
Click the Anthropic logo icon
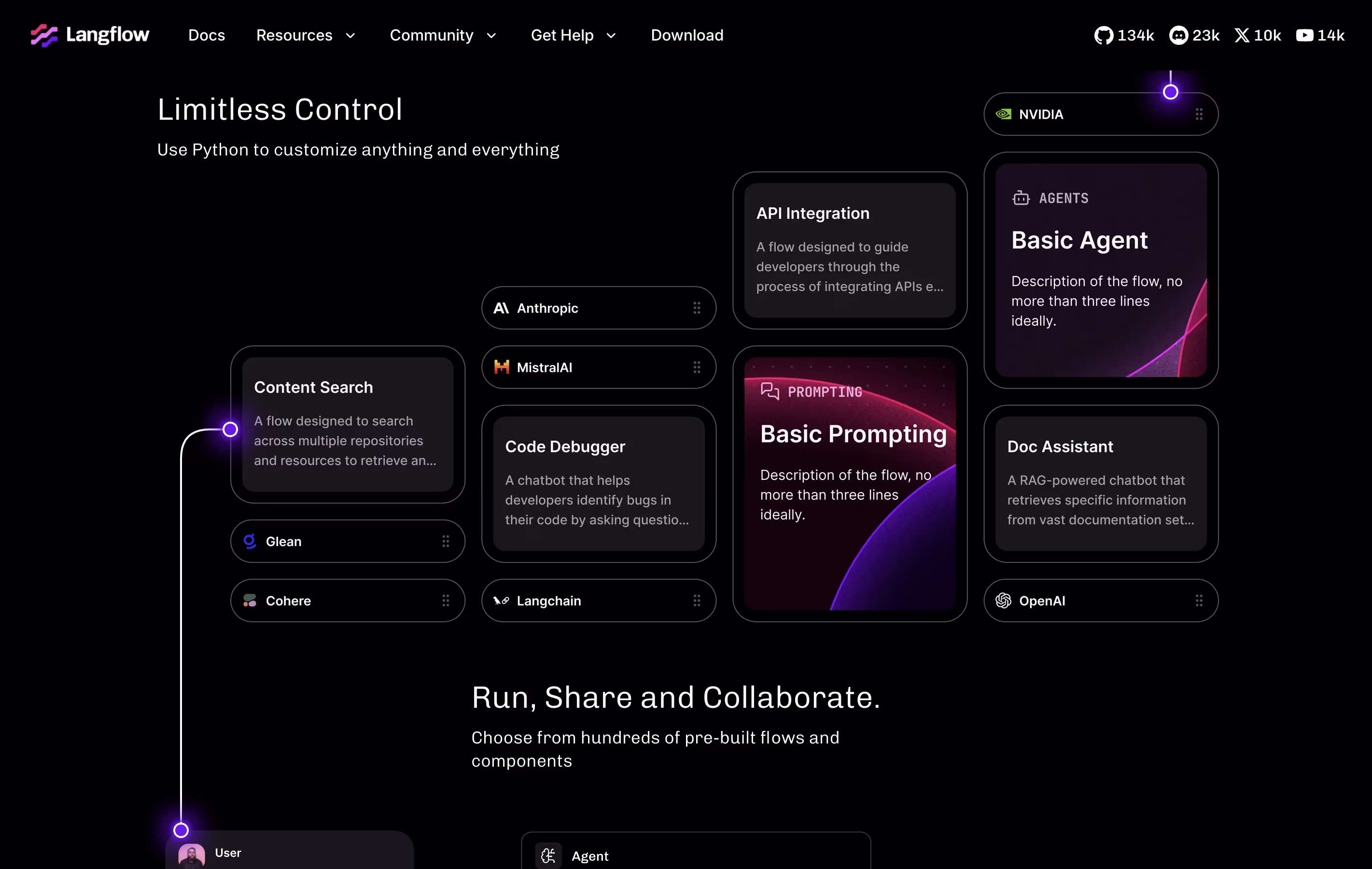point(501,308)
